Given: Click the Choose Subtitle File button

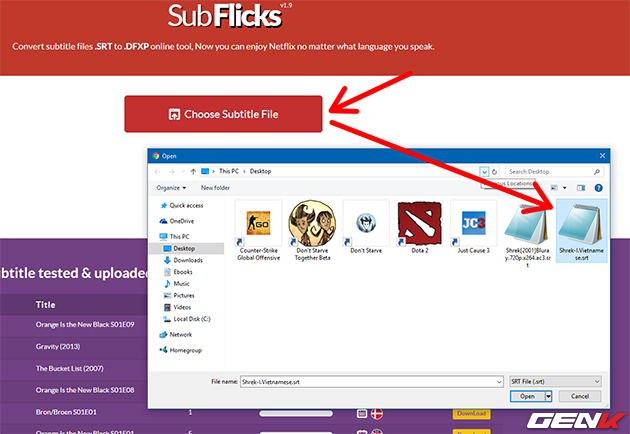Looking at the screenshot, I should [223, 114].
